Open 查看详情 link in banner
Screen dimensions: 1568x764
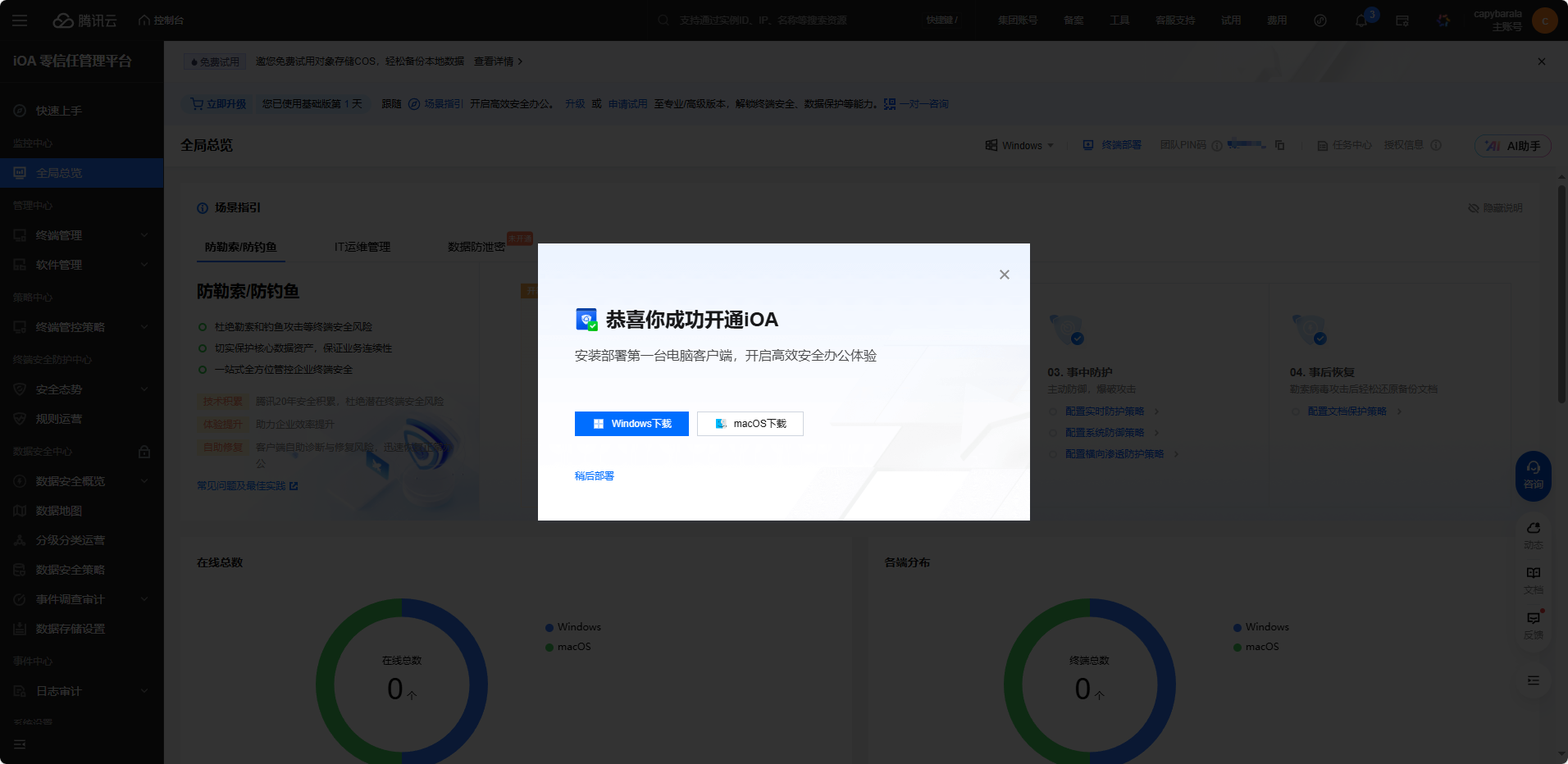pos(498,61)
